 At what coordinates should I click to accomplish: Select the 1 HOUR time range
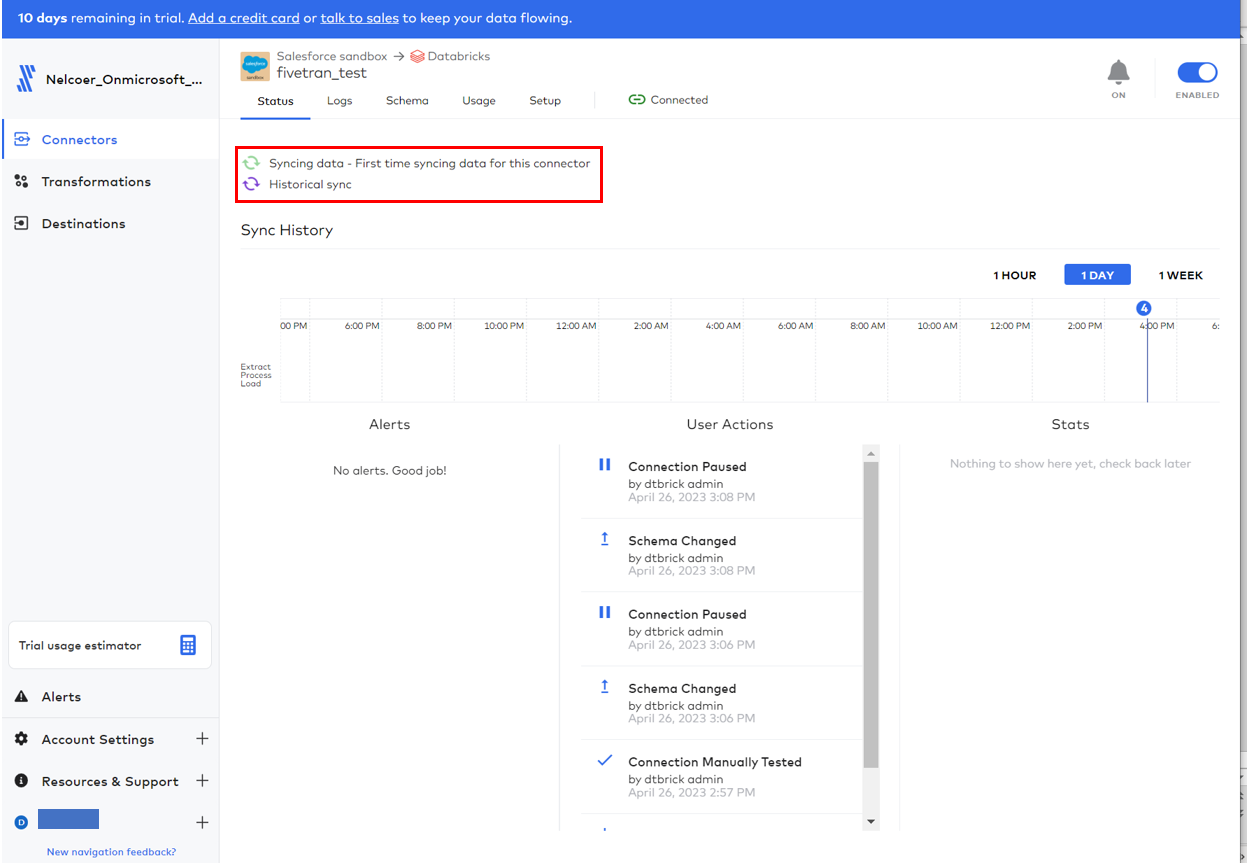click(x=1014, y=275)
